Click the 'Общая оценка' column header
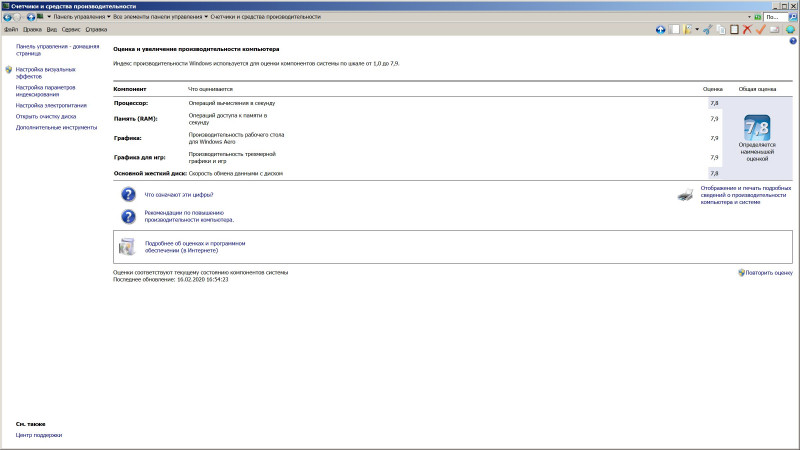The width and height of the screenshot is (800, 450). [x=757, y=89]
